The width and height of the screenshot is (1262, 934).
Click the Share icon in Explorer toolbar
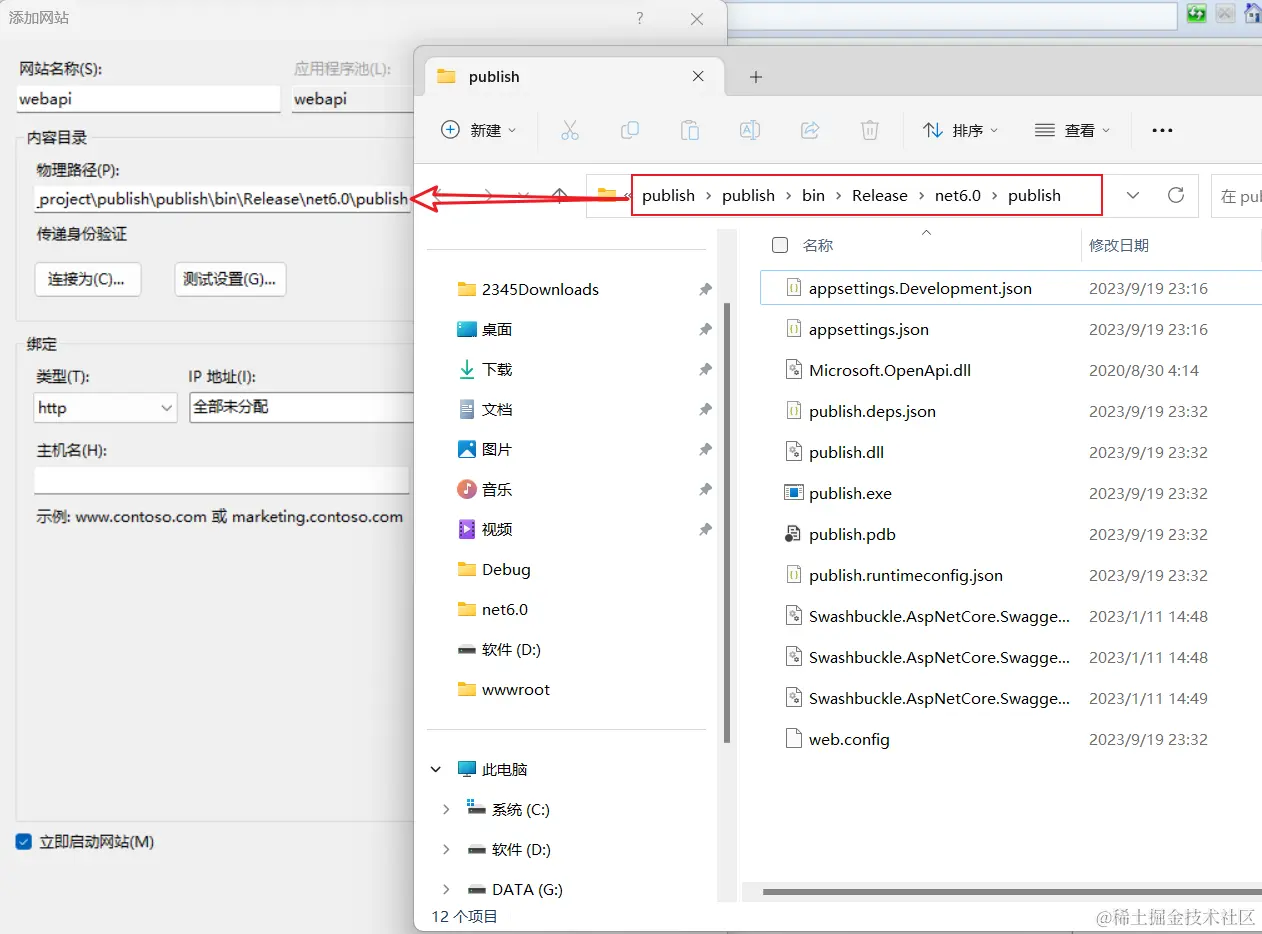coord(810,130)
